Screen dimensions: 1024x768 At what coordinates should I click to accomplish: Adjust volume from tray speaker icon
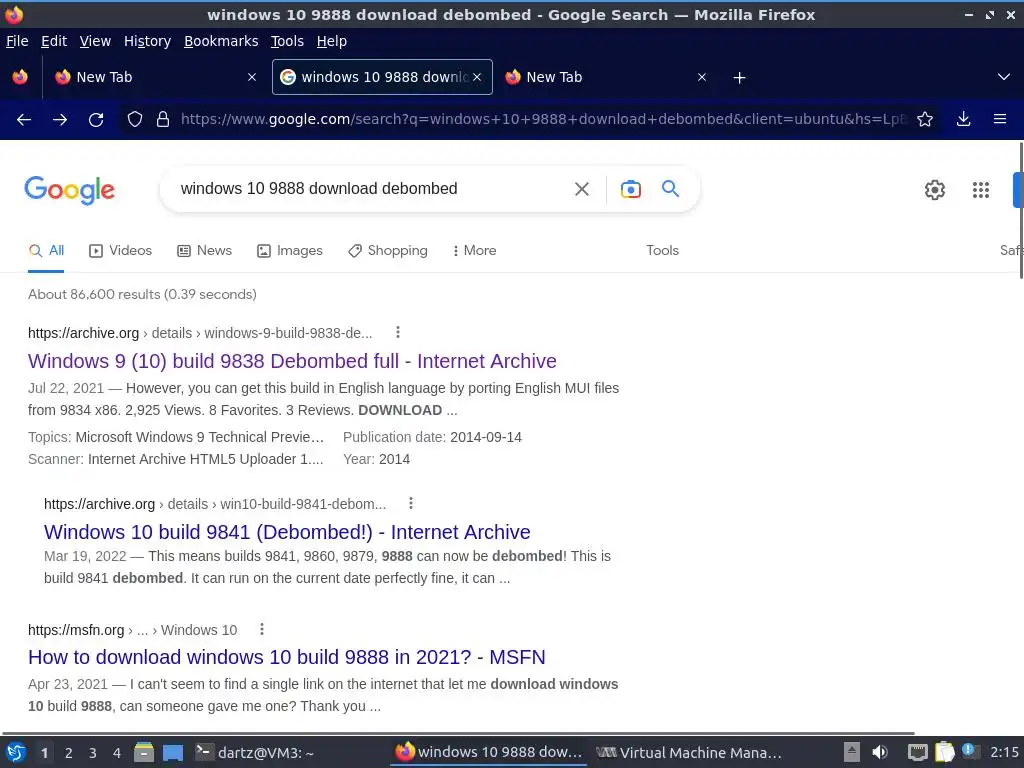(x=880, y=752)
